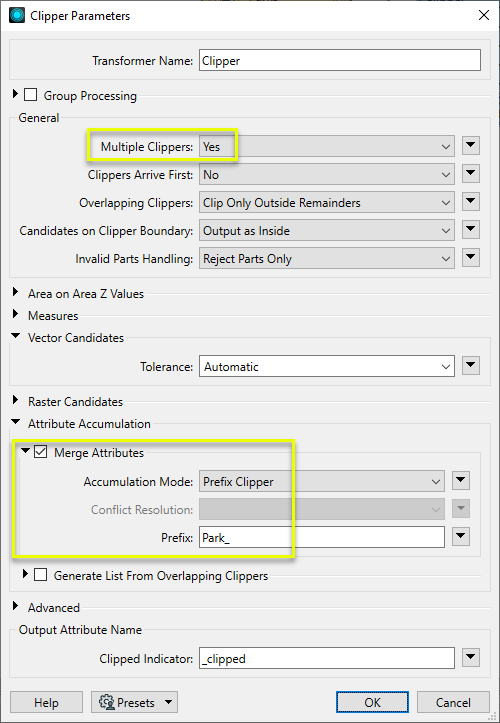Viewport: 500px width, 723px height.
Task: Open the menu arrow beside Clippers Arrive First
Action: (470, 174)
